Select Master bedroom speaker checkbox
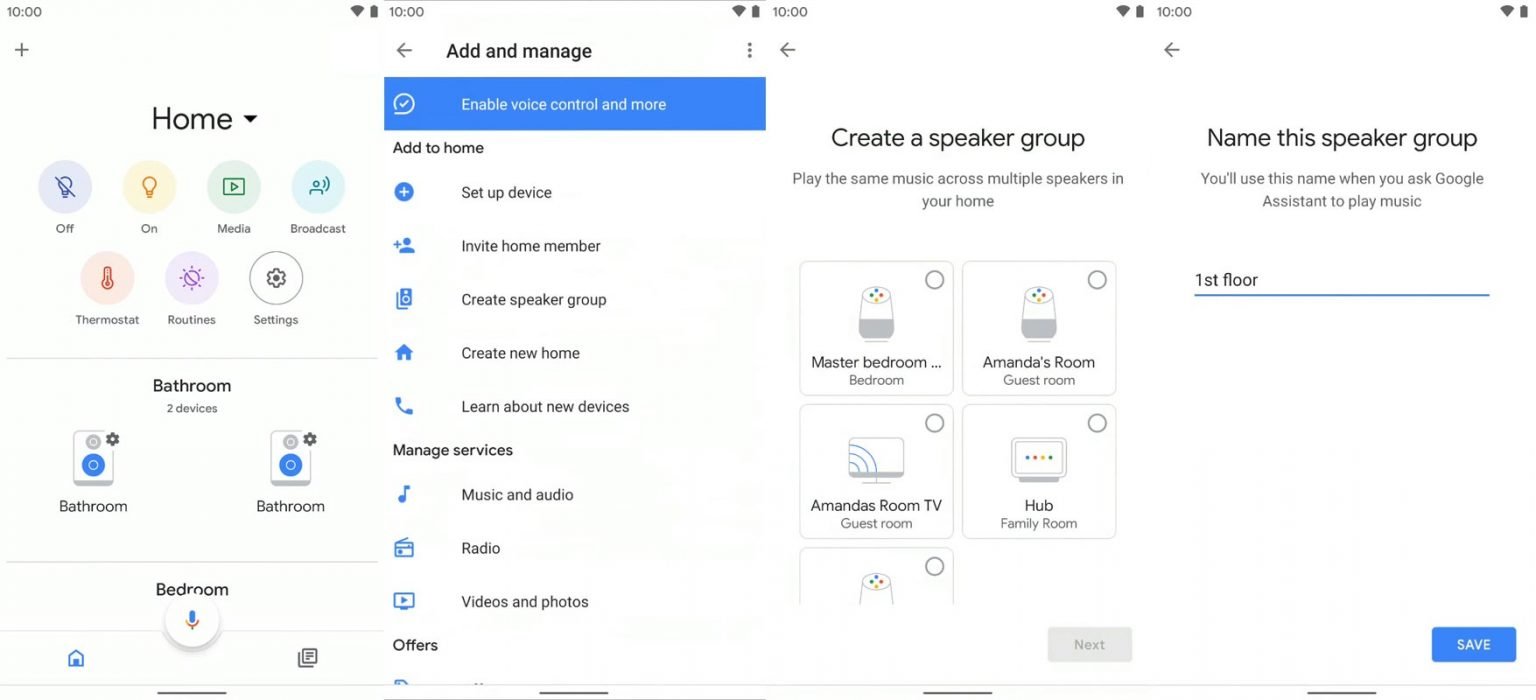 tap(935, 280)
